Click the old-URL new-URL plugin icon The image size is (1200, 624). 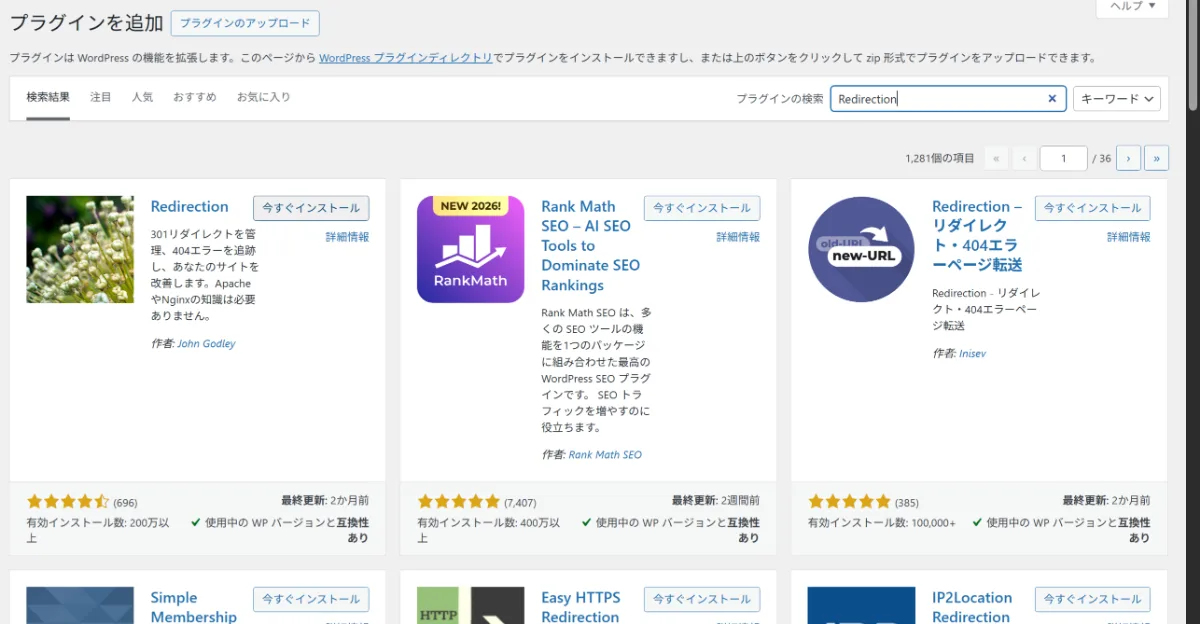861,249
